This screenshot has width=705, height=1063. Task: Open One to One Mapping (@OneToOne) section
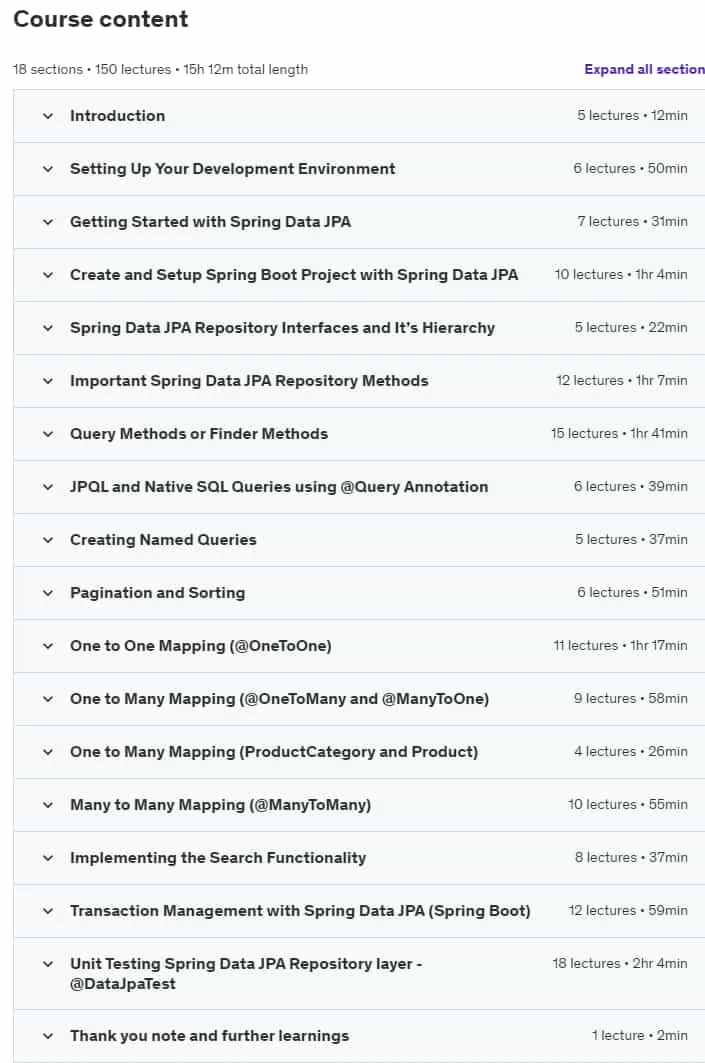pos(201,646)
